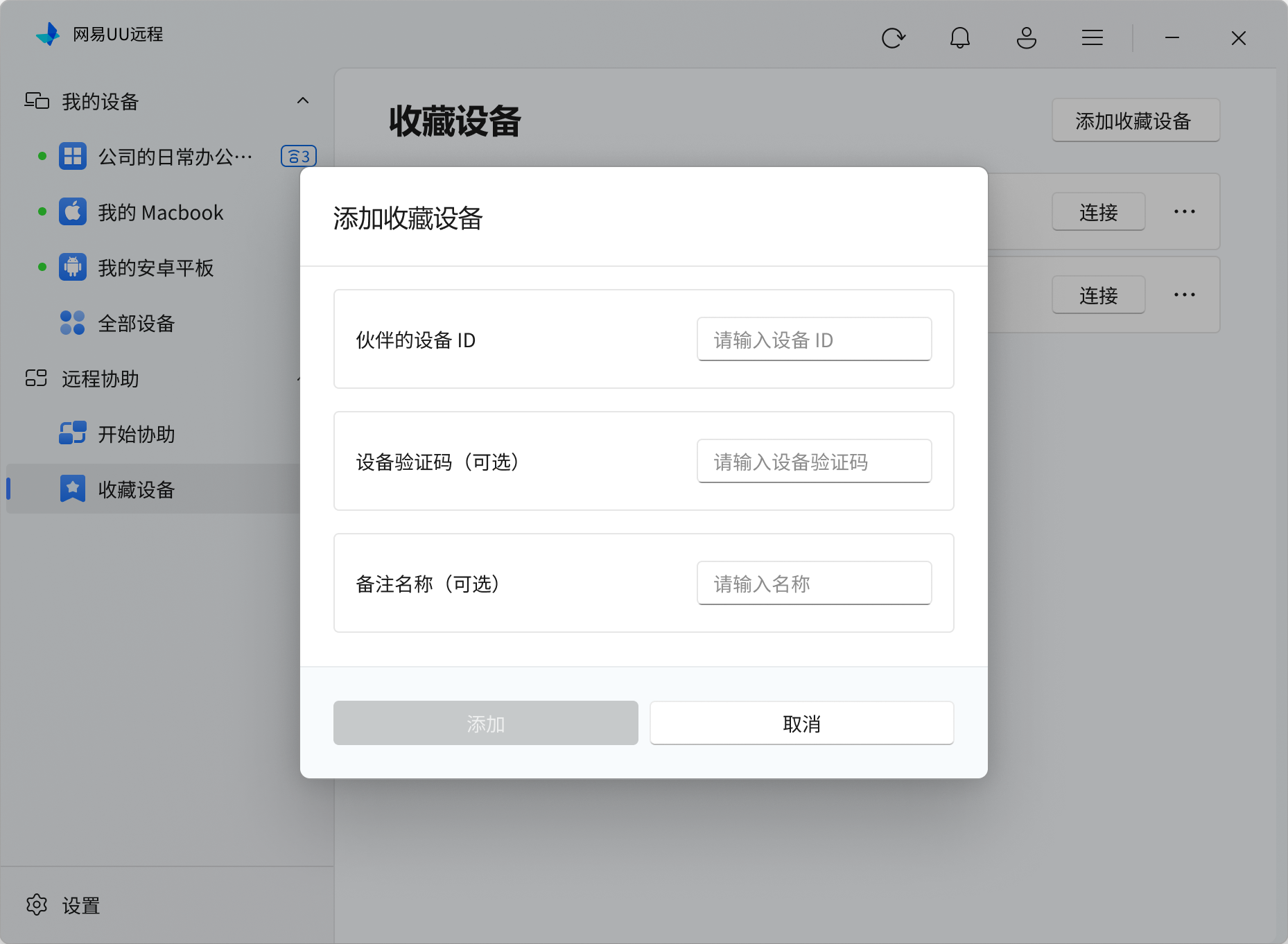
Task: Click the 添加 button in dialog
Action: click(485, 723)
